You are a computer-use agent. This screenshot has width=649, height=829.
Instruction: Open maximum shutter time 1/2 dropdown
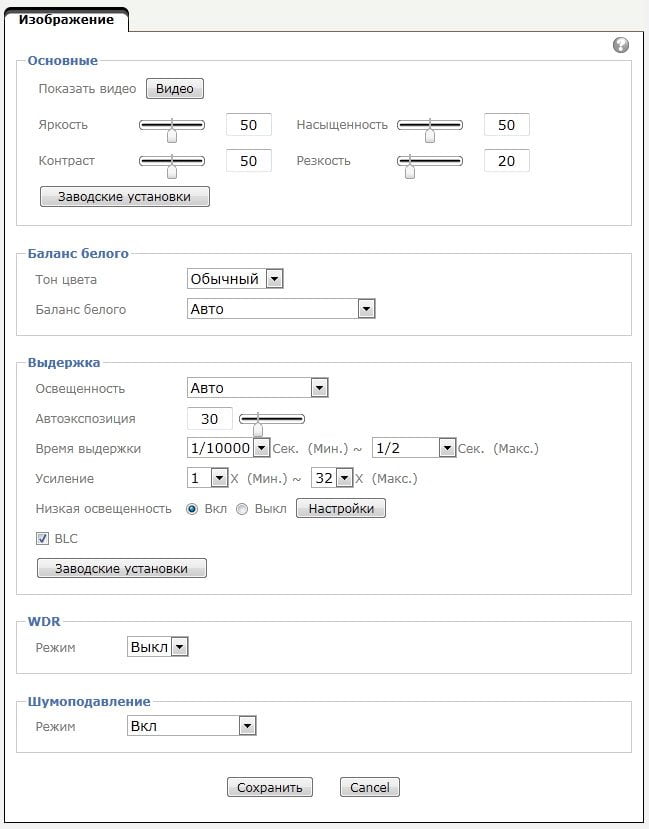(x=414, y=448)
